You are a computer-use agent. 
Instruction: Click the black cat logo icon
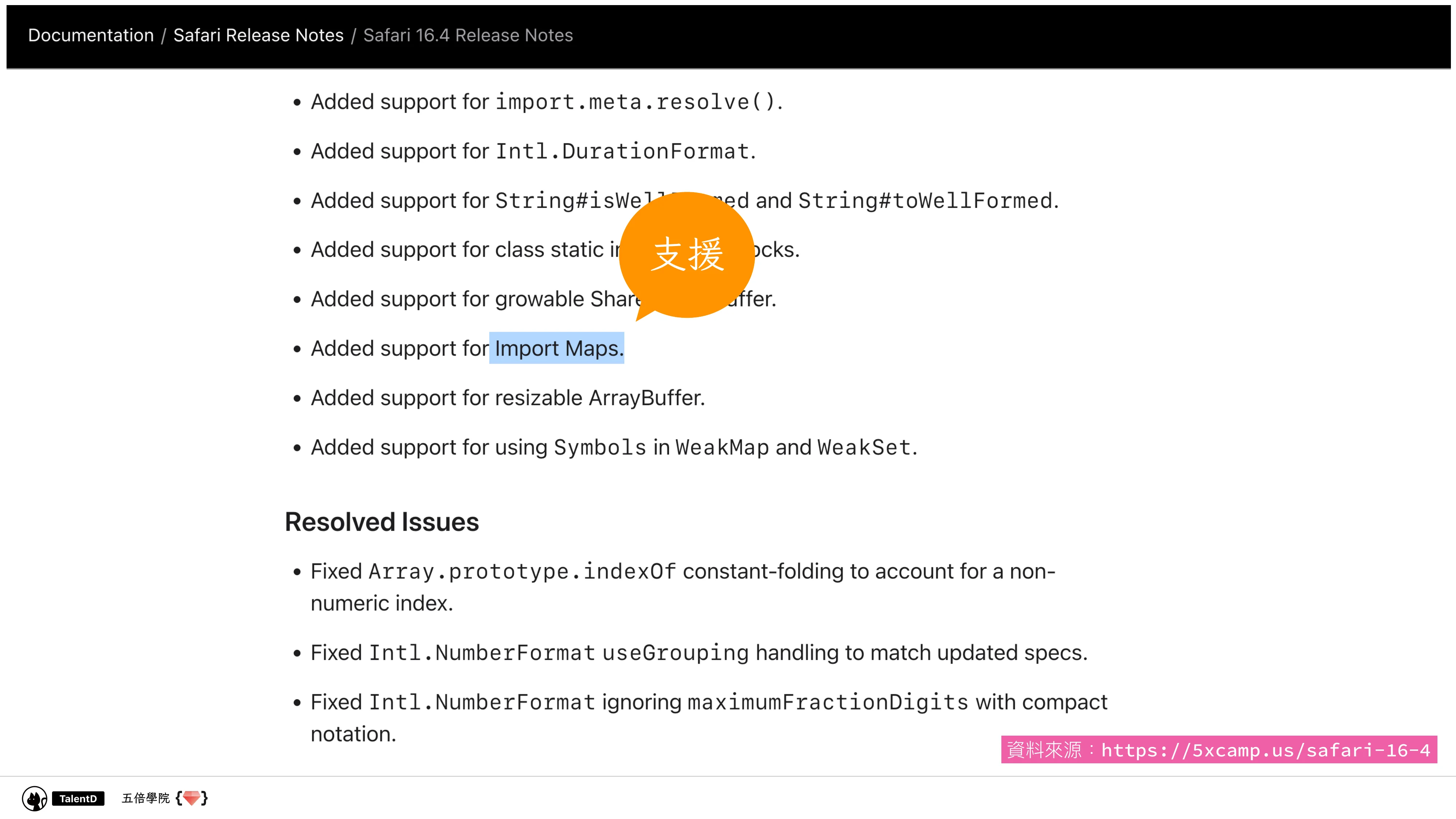[35, 798]
